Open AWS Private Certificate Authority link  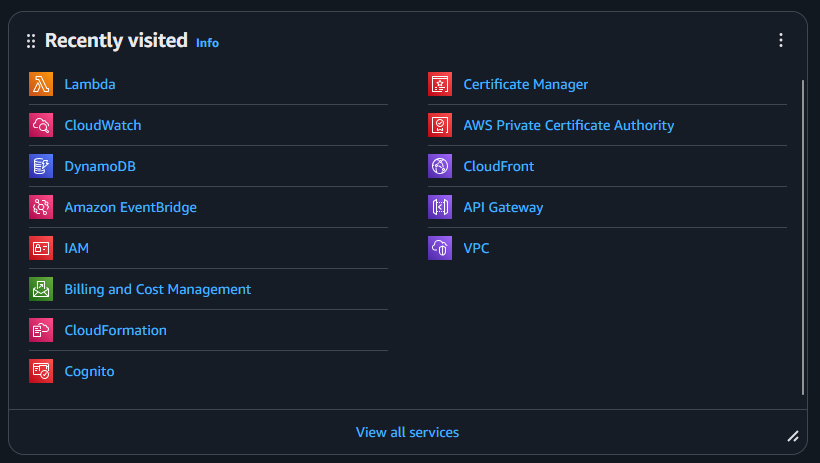point(568,126)
